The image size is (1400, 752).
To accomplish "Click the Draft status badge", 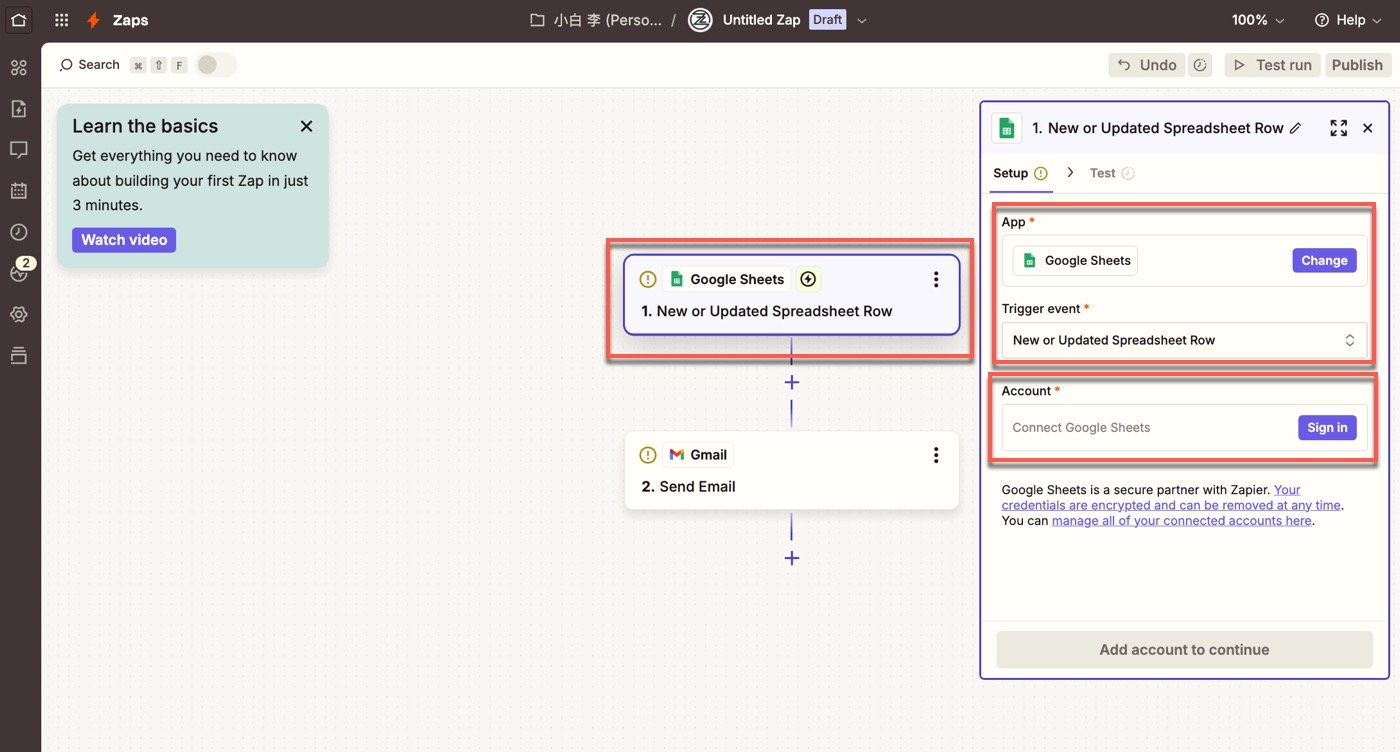I will click(x=827, y=20).
